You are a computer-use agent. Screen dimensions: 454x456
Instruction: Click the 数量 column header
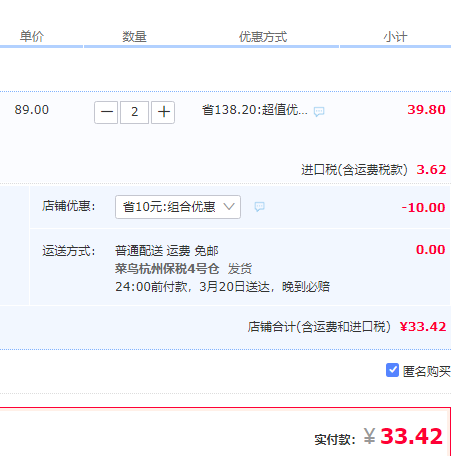(134, 36)
